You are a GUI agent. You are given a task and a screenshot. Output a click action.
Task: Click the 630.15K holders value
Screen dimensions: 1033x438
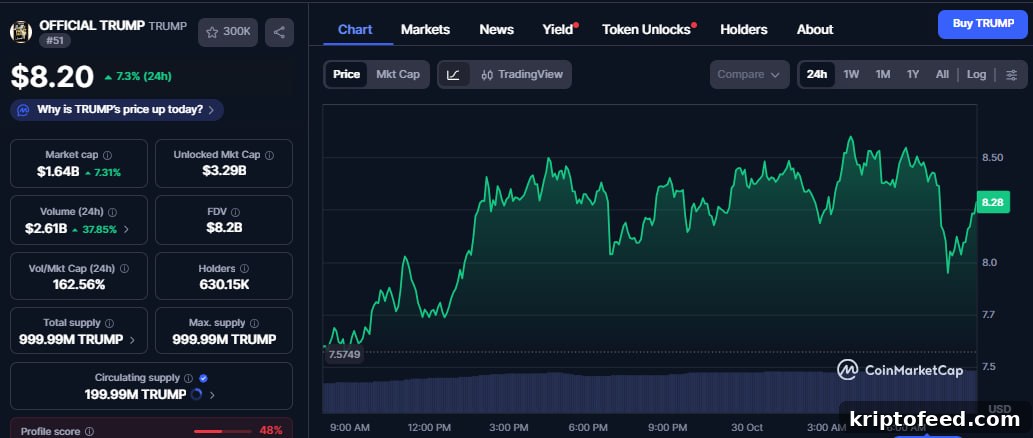(x=224, y=285)
